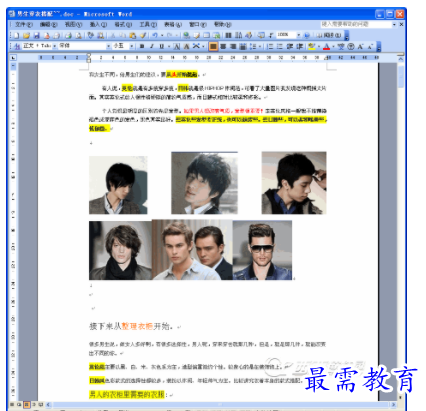Click the character border A icon
The width and height of the screenshot is (426, 411).
(176, 46)
